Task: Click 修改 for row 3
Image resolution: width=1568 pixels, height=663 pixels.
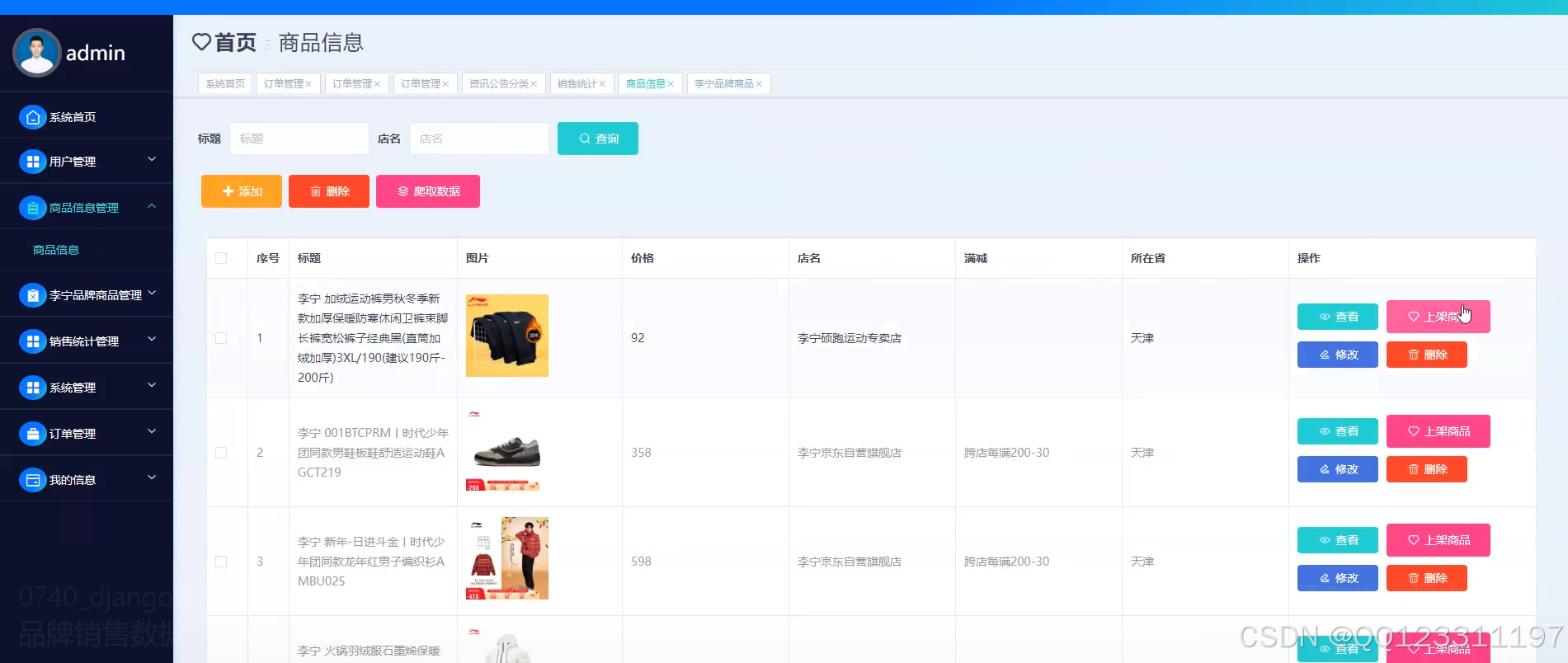Action: [1338, 578]
